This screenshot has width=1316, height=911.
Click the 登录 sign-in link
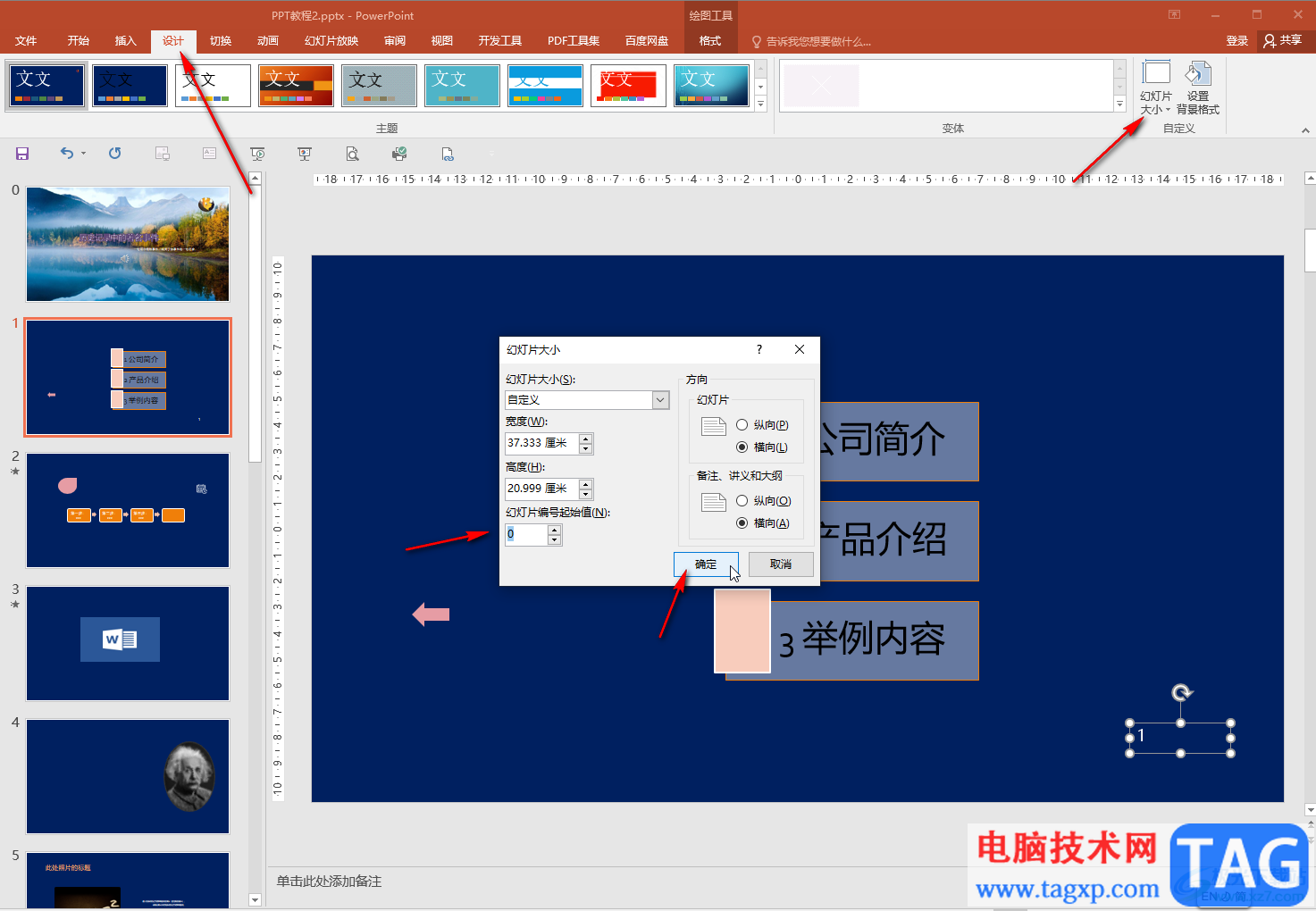1237,41
